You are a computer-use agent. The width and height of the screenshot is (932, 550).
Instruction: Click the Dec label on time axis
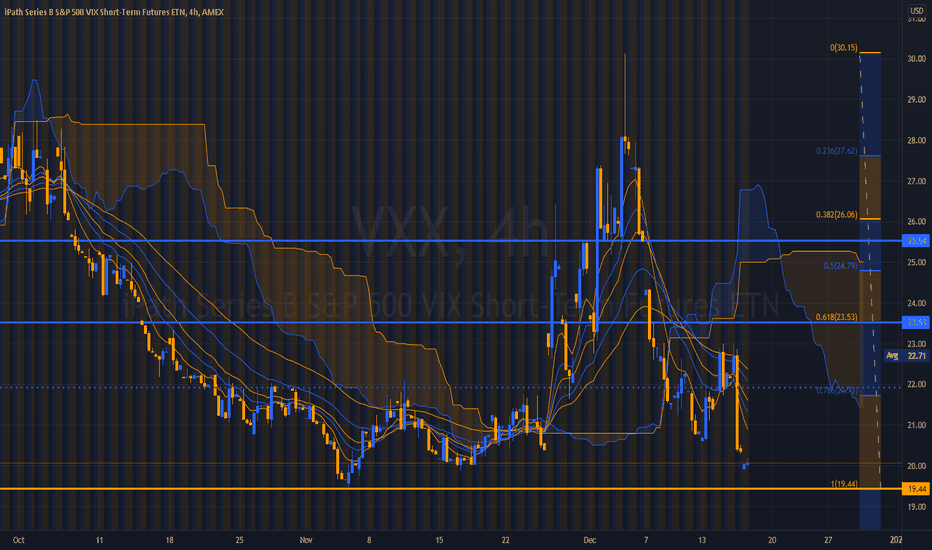pyautogui.click(x=590, y=540)
